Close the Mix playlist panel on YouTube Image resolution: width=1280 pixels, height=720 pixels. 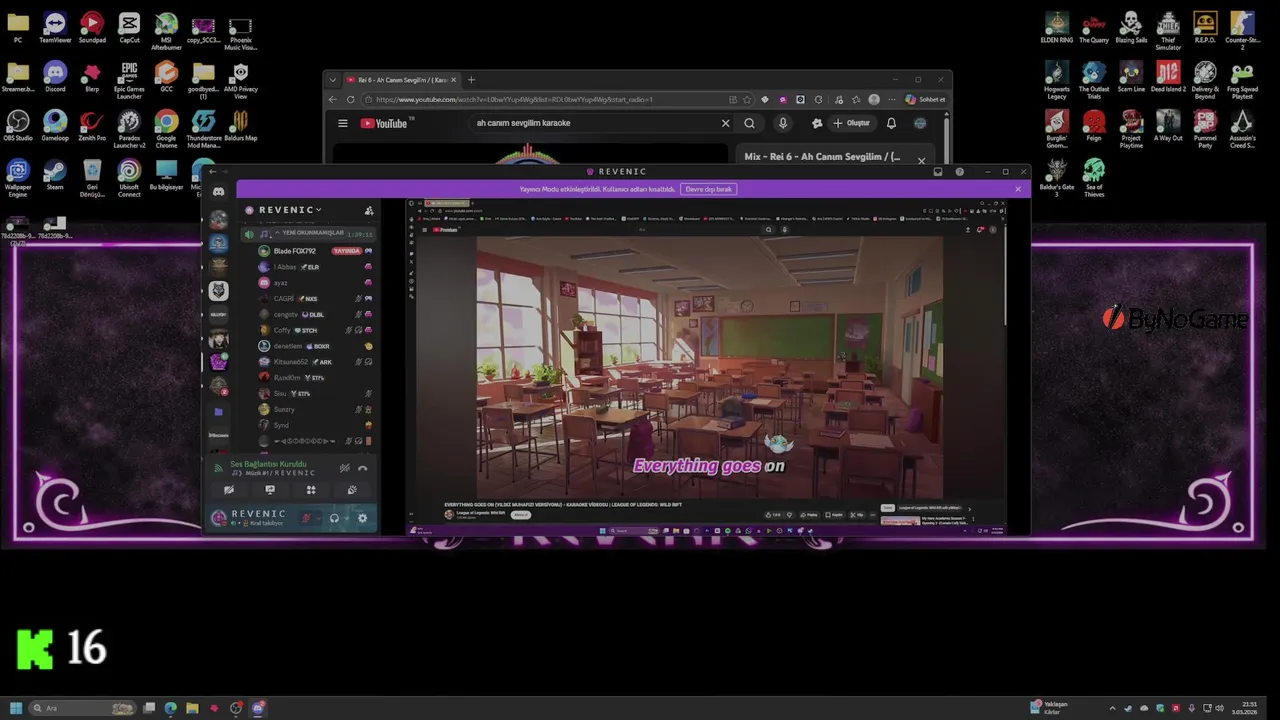(x=922, y=160)
